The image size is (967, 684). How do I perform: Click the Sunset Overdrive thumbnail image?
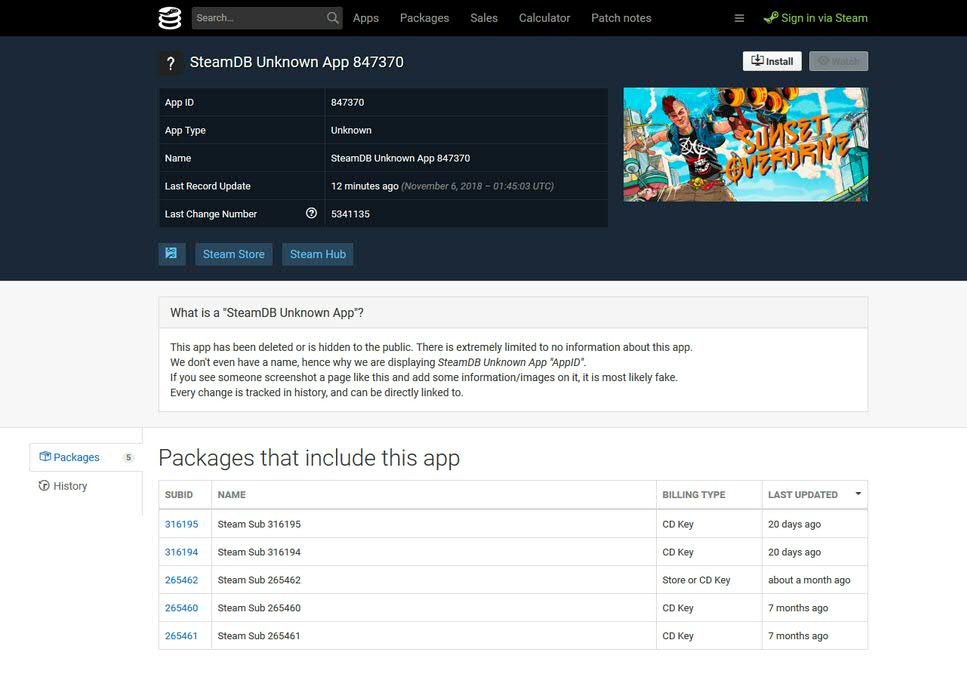pos(746,144)
